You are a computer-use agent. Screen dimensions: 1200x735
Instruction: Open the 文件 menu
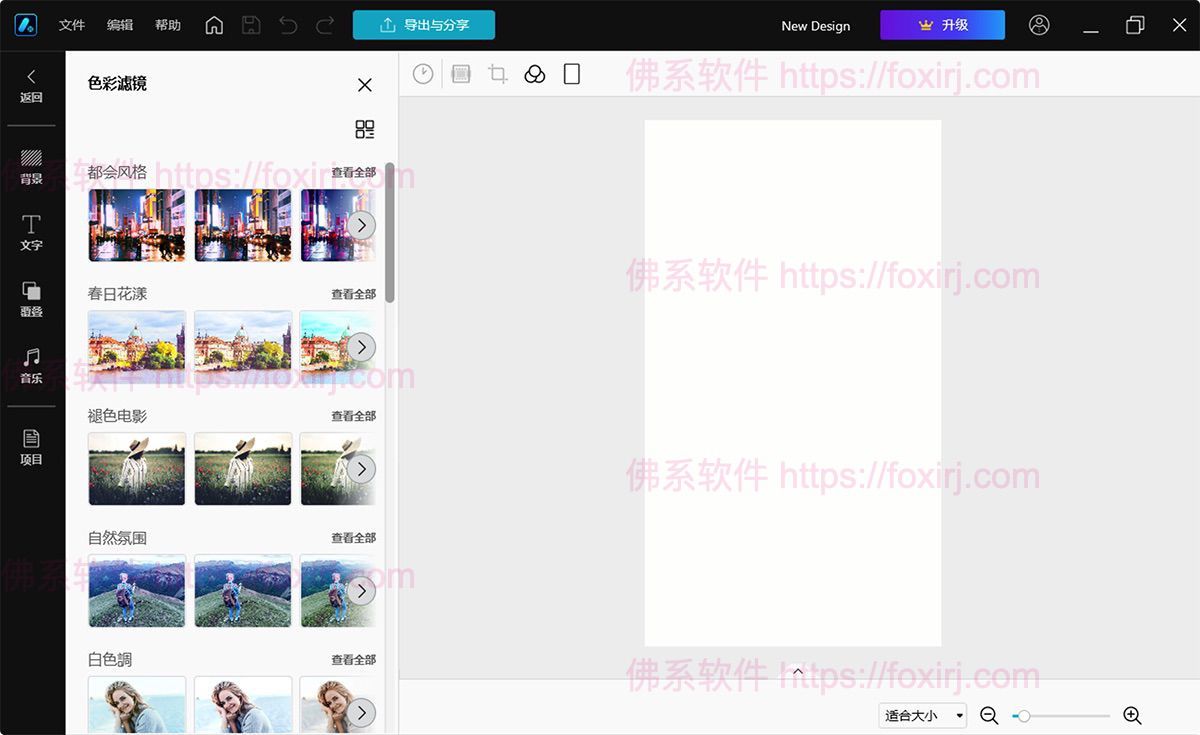point(71,24)
